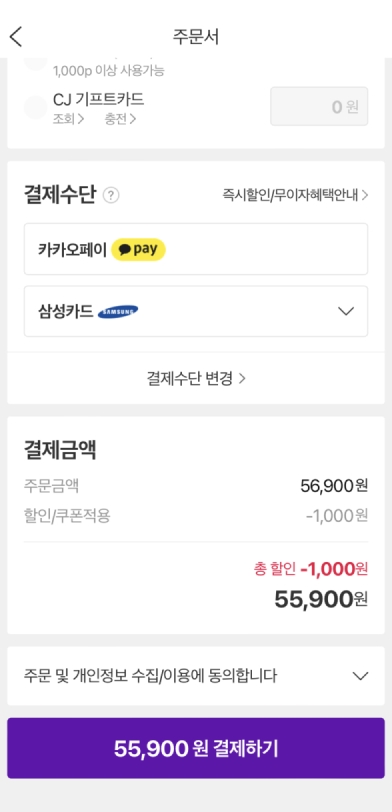Screen dimensions: 392x812
Task: Open the 삼성카드 selection combo box
Action: pos(196,311)
